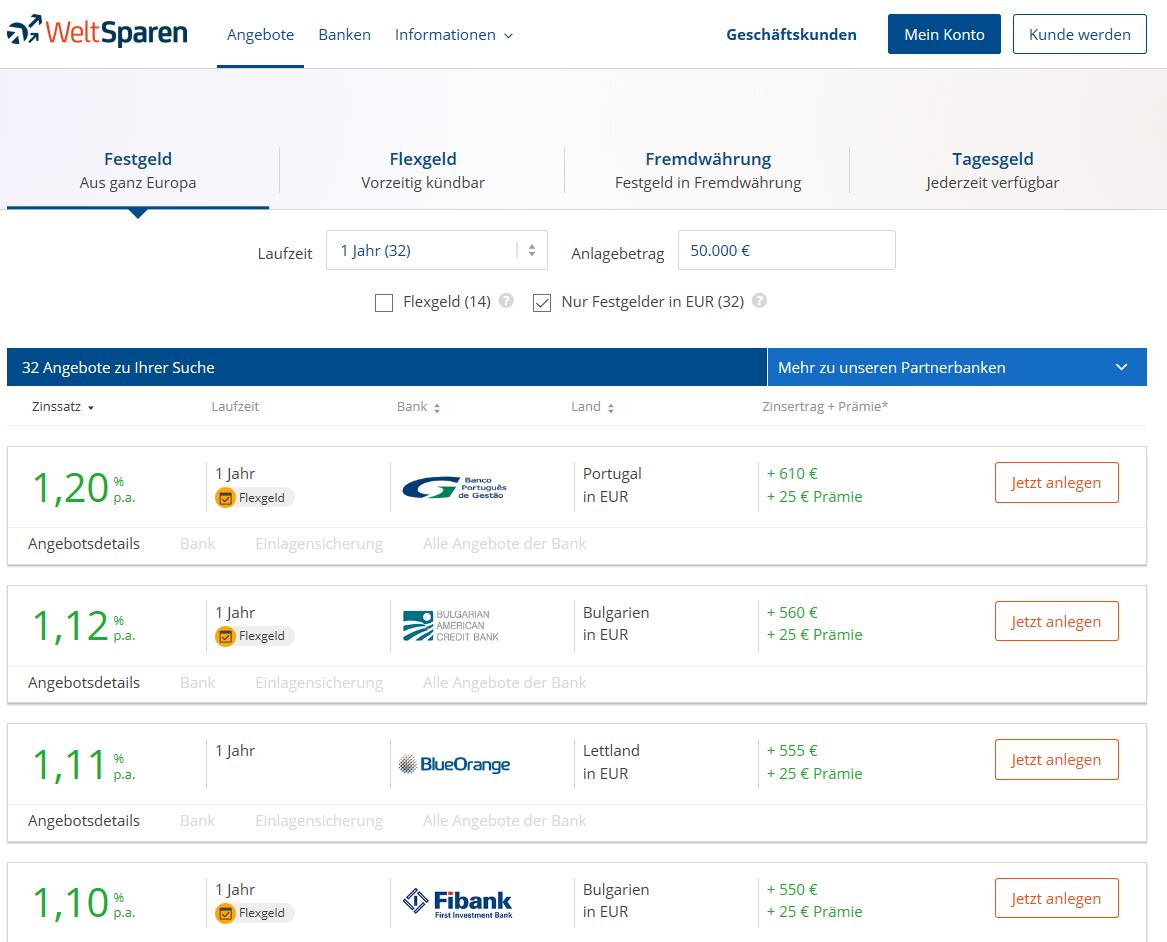Open Angebotsdetails of the 1,11% offer
This screenshot has width=1167, height=942.
pyautogui.click(x=84, y=821)
